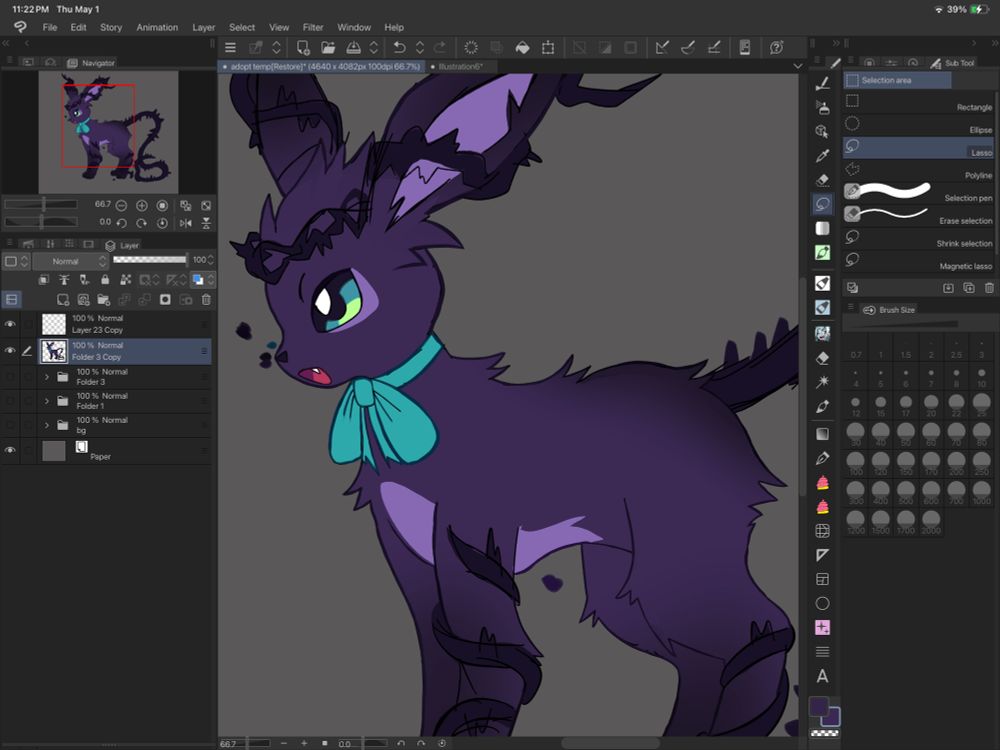Expand the bg layer folder
This screenshot has height=750, width=1000.
pos(47,425)
